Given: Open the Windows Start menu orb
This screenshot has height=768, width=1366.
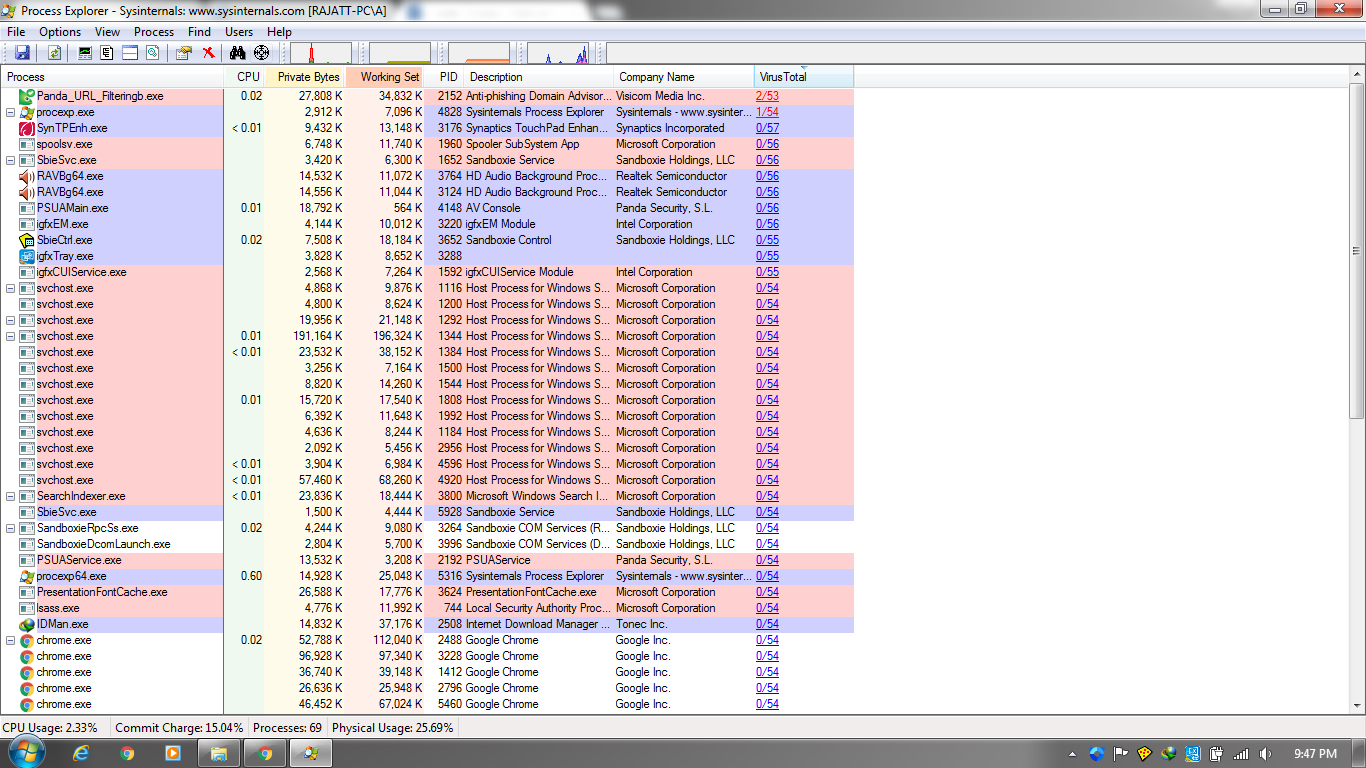Looking at the screenshot, I should pos(26,753).
